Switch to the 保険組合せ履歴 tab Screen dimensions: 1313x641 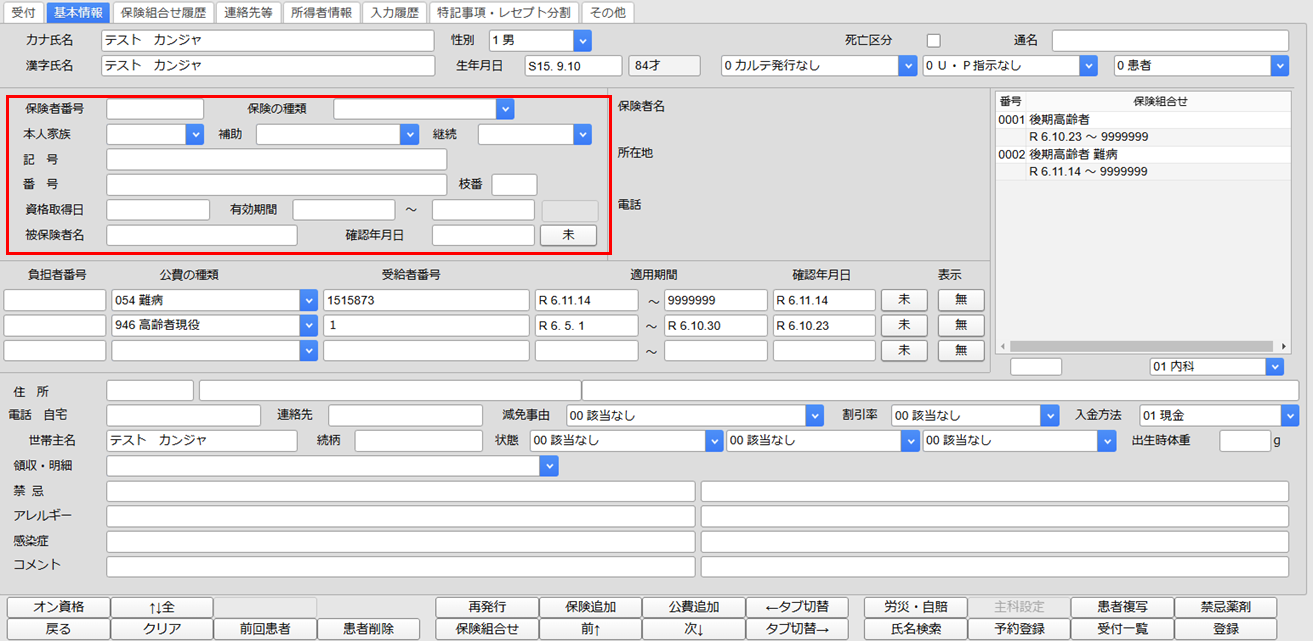click(x=163, y=13)
